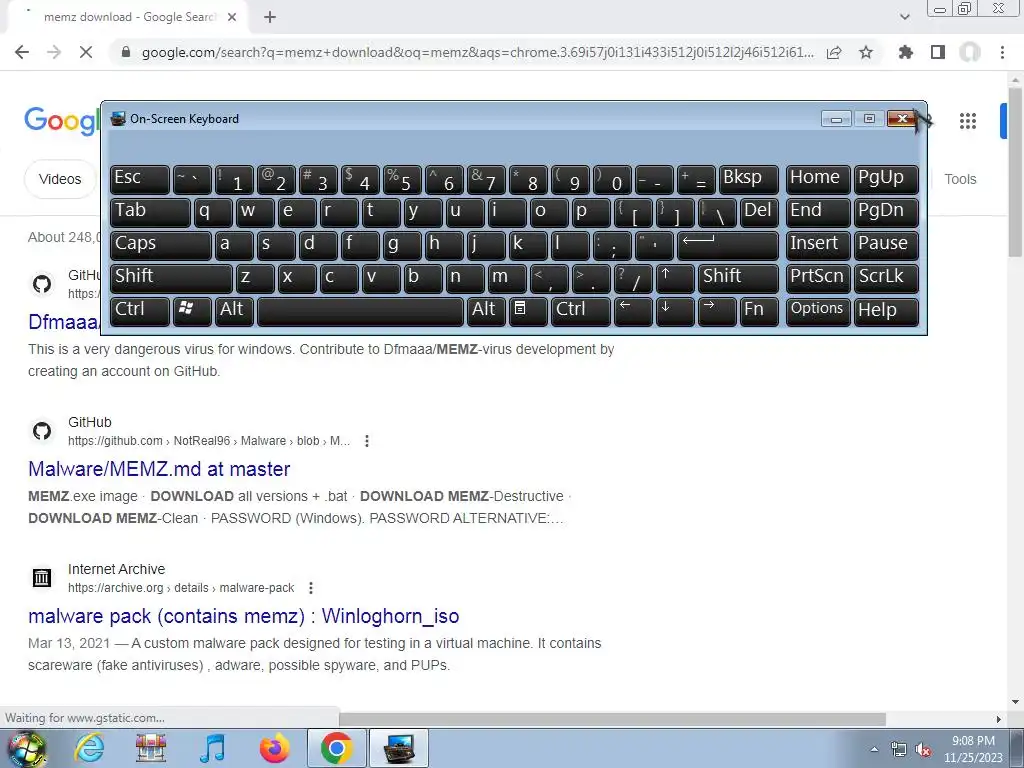Open more options for the NotReal96 GitHub result
Viewport: 1024px width, 768px height.
pos(367,441)
